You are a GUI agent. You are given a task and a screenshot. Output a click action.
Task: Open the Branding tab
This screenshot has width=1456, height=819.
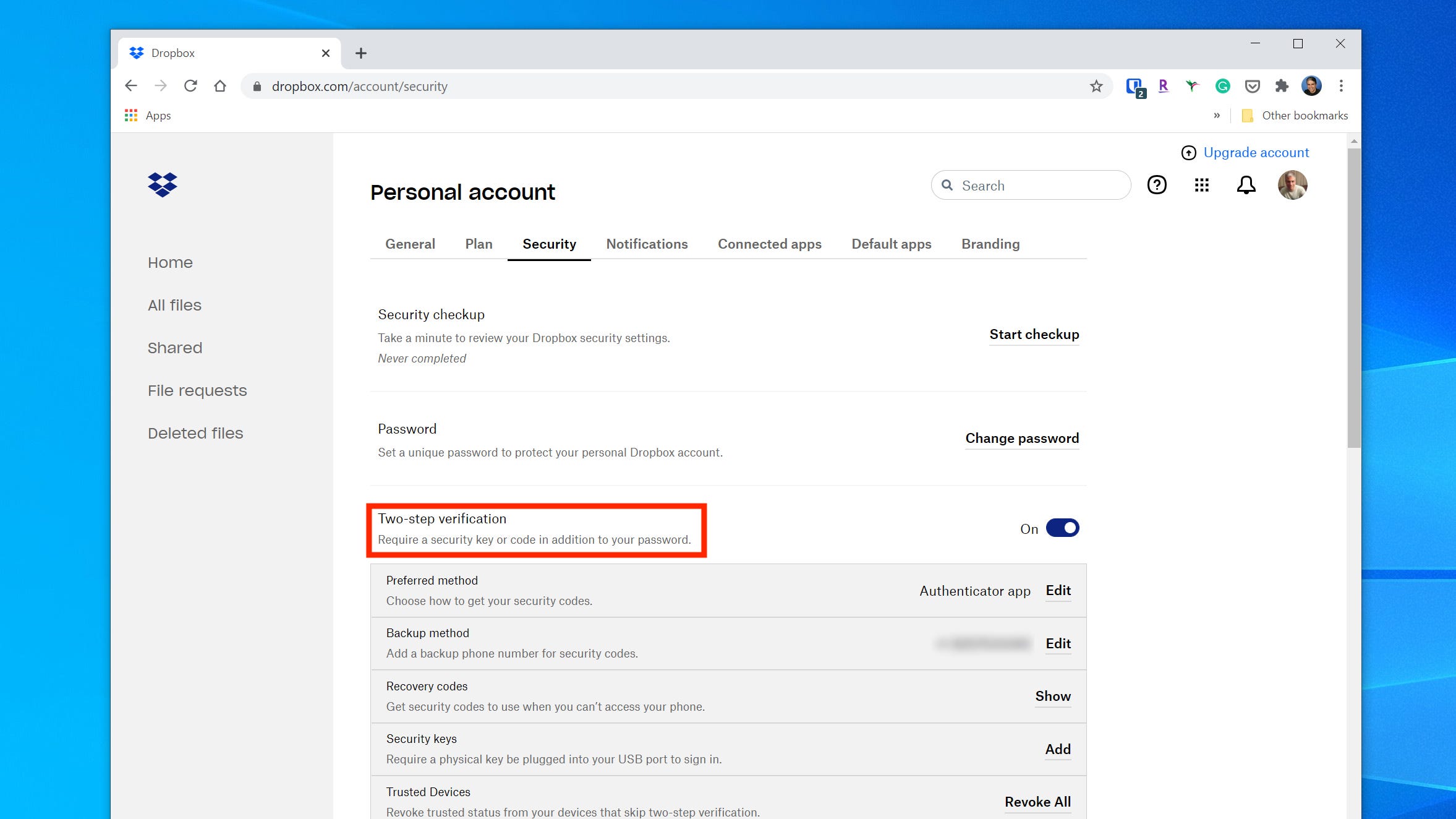pyautogui.click(x=990, y=244)
